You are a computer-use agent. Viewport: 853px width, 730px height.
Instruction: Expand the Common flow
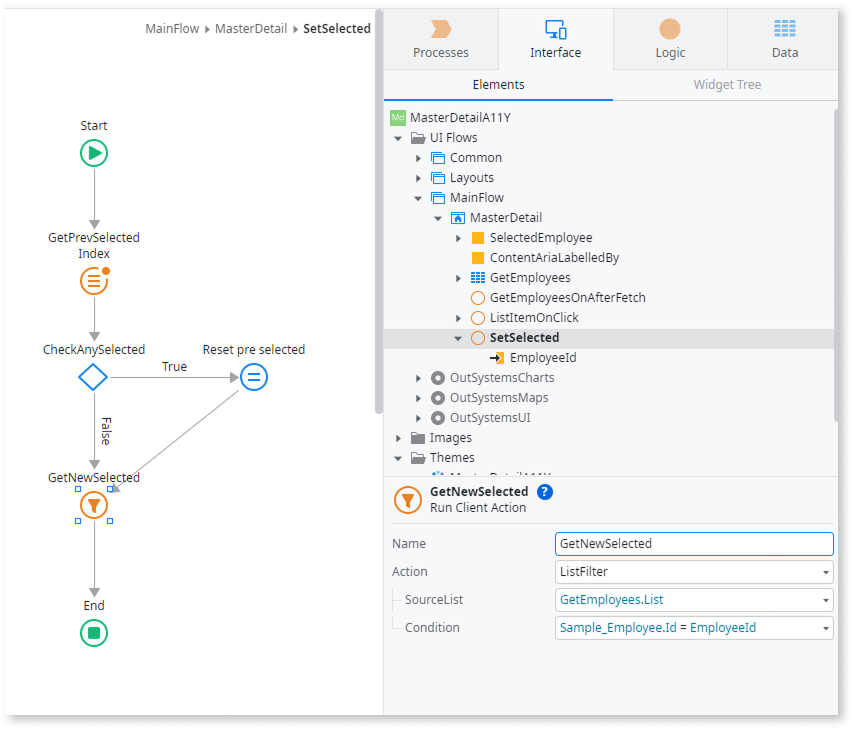[418, 158]
